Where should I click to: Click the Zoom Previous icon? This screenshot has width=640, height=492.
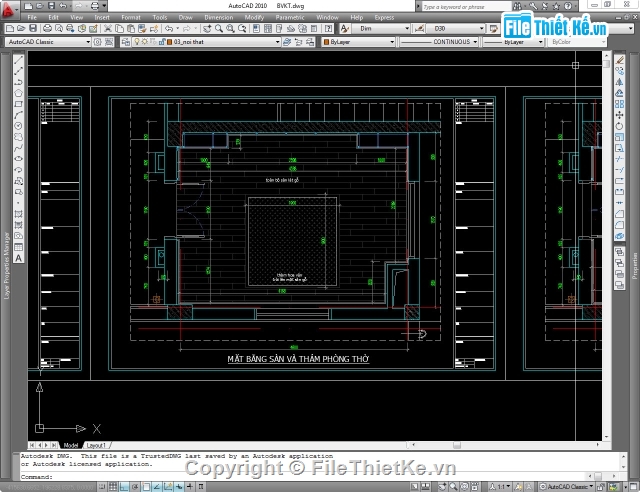click(242, 28)
